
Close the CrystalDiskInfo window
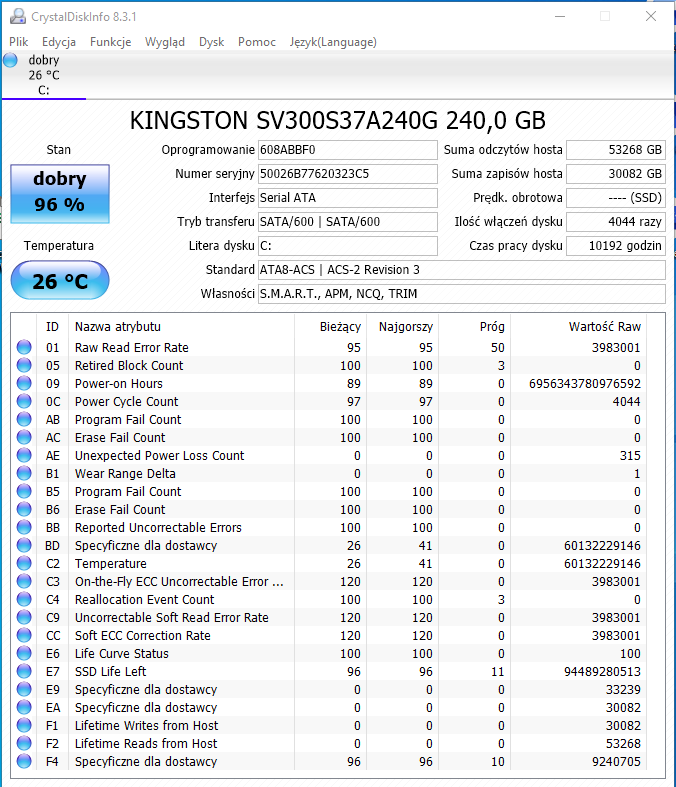[x=651, y=17]
